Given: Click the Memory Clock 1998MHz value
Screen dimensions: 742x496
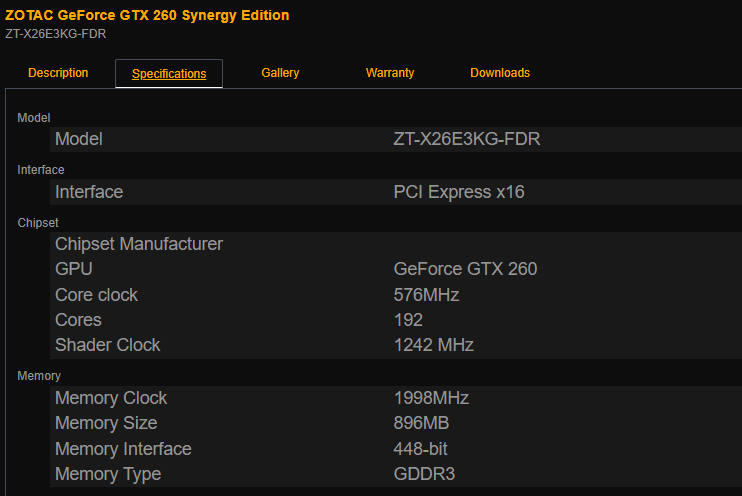Looking at the screenshot, I should [431, 398].
